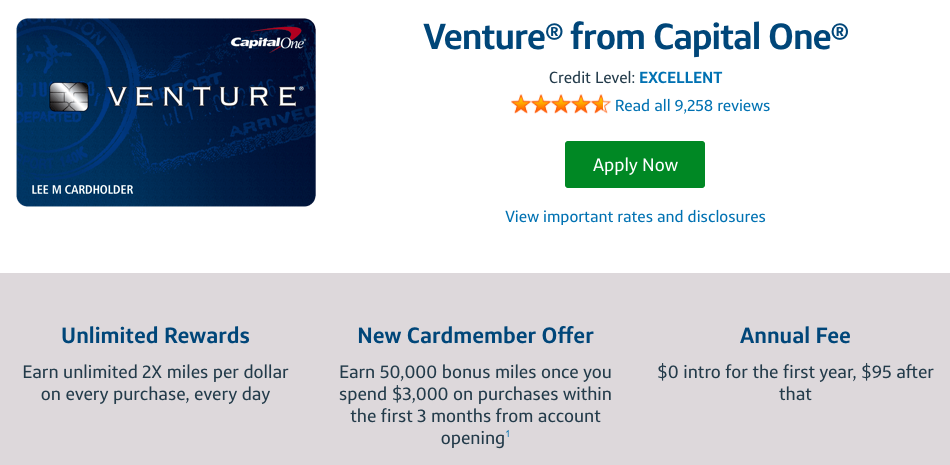
Task: Click the green Apply Now button
Action: click(x=634, y=164)
